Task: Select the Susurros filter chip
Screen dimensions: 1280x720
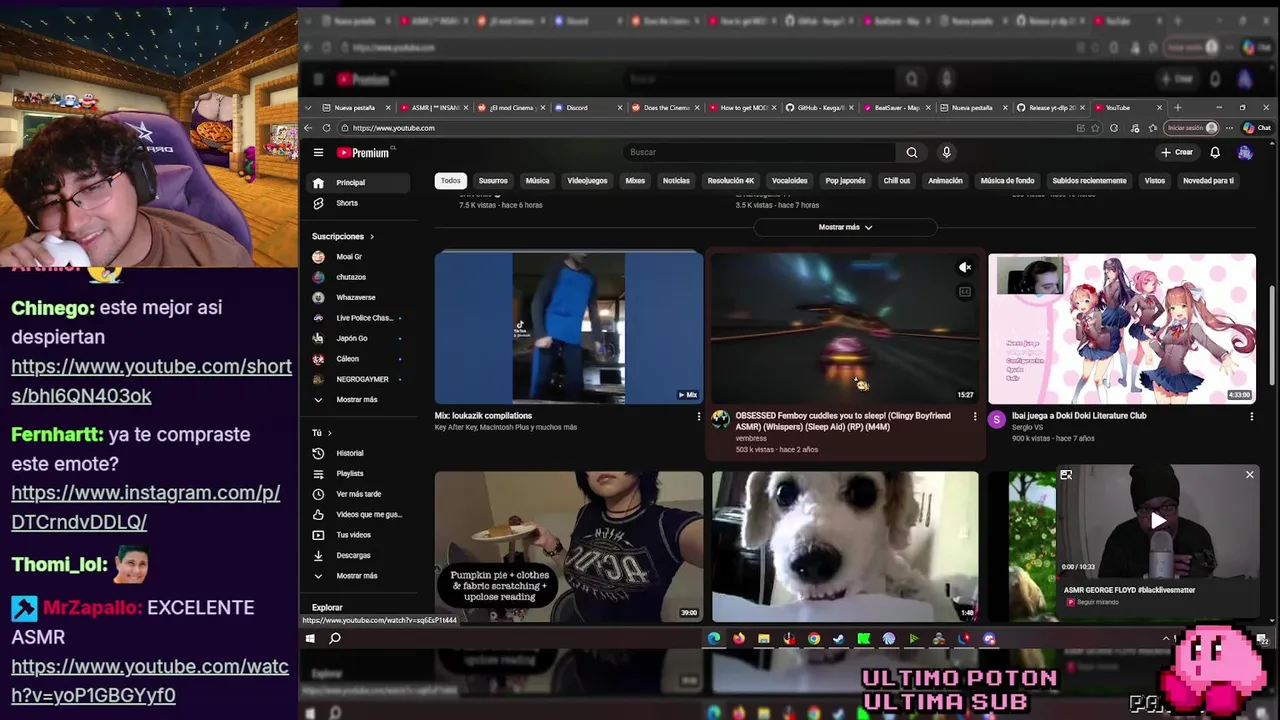Action: tap(493, 181)
